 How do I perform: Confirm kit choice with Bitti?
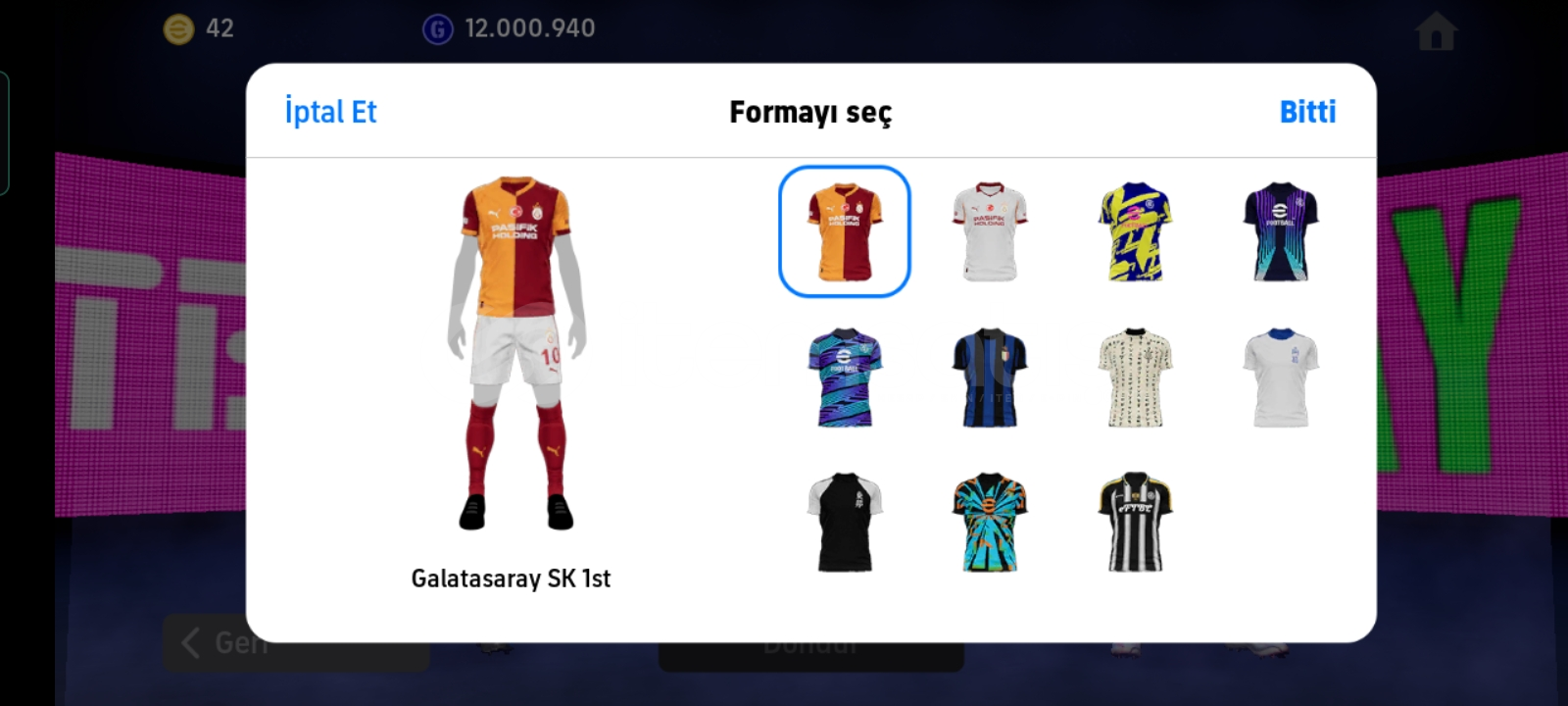[1307, 112]
